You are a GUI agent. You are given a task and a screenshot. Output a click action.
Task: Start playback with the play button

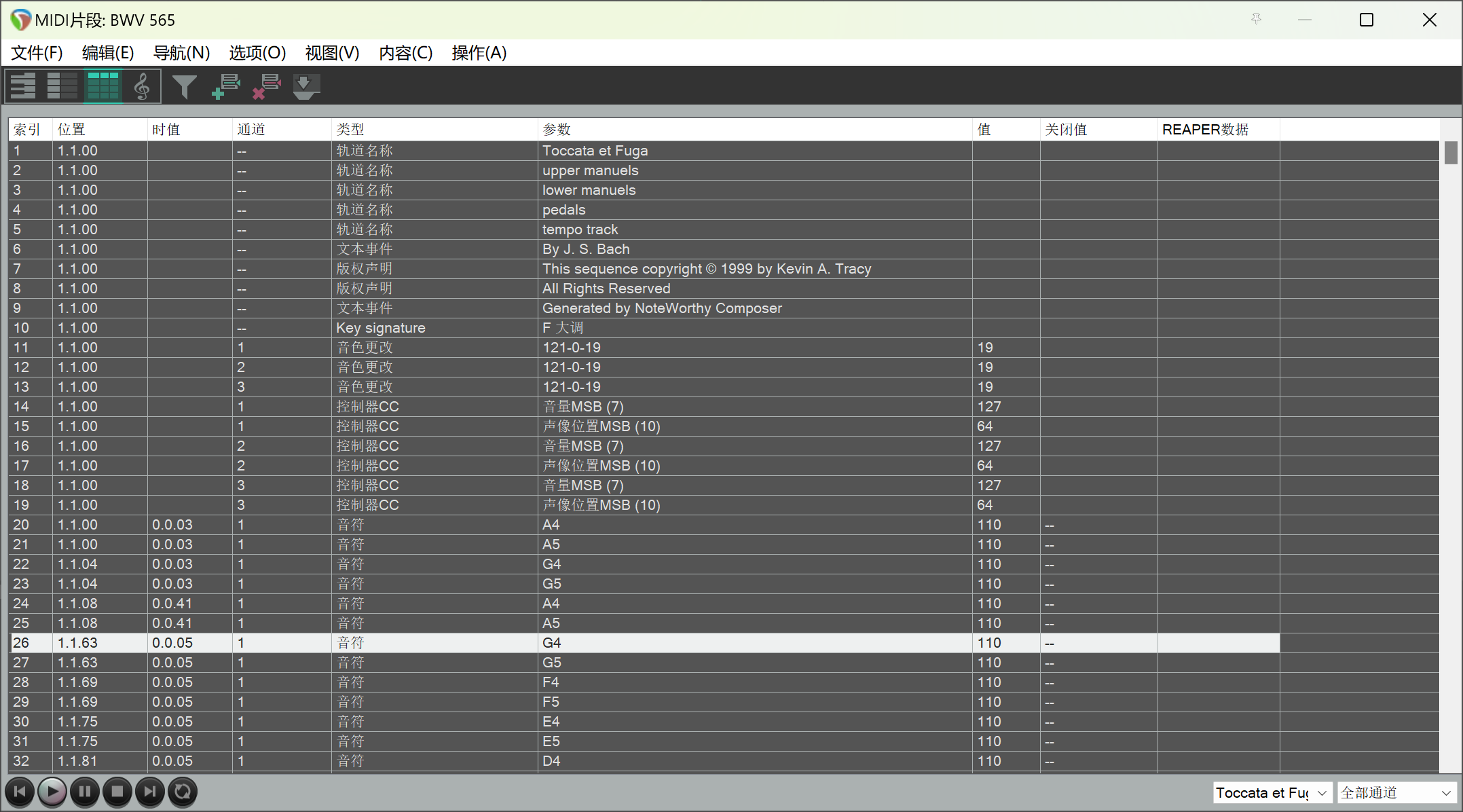[52, 792]
